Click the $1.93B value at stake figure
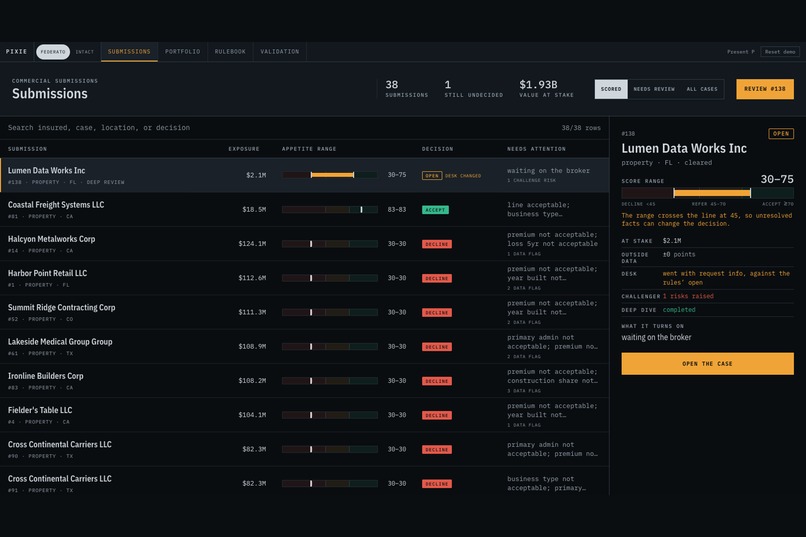The width and height of the screenshot is (806, 537). click(538, 85)
